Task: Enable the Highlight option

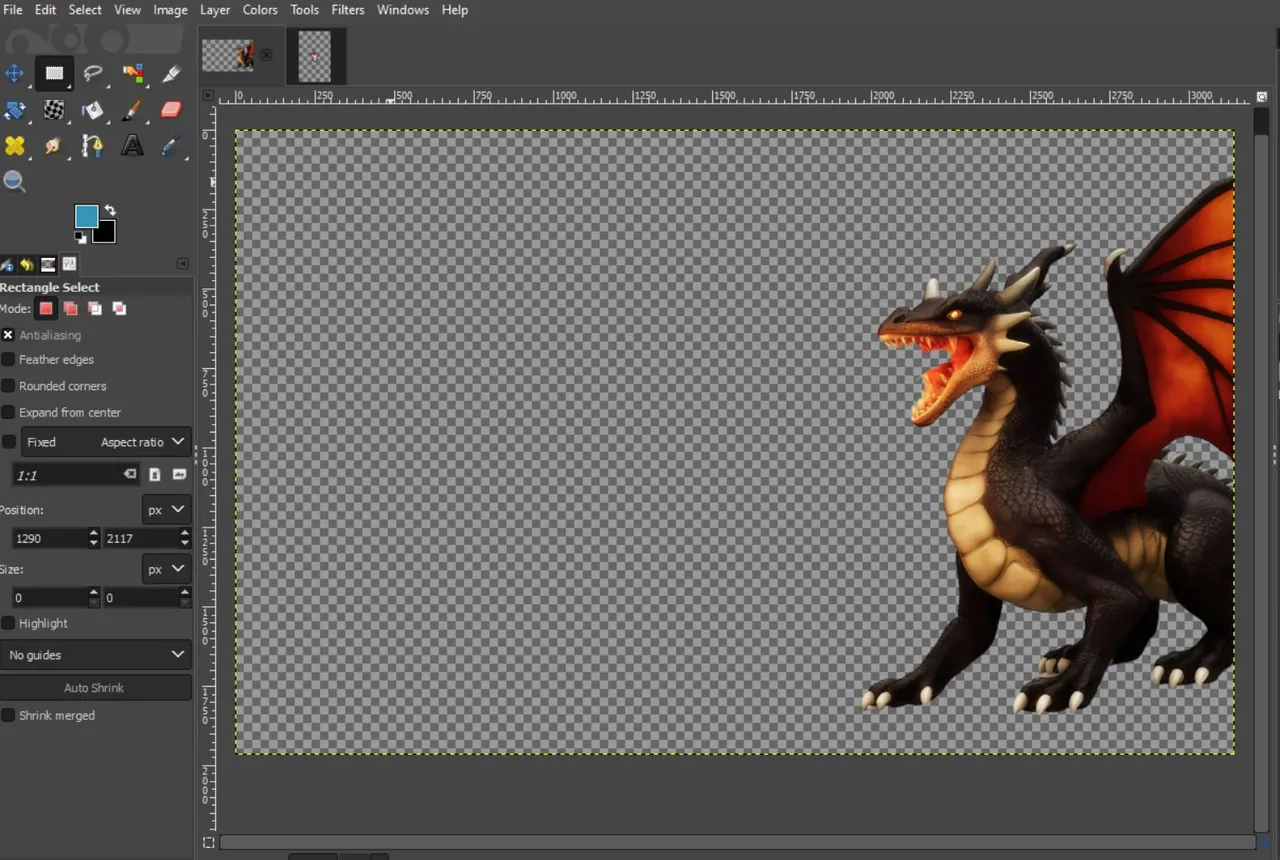Action: 8,623
